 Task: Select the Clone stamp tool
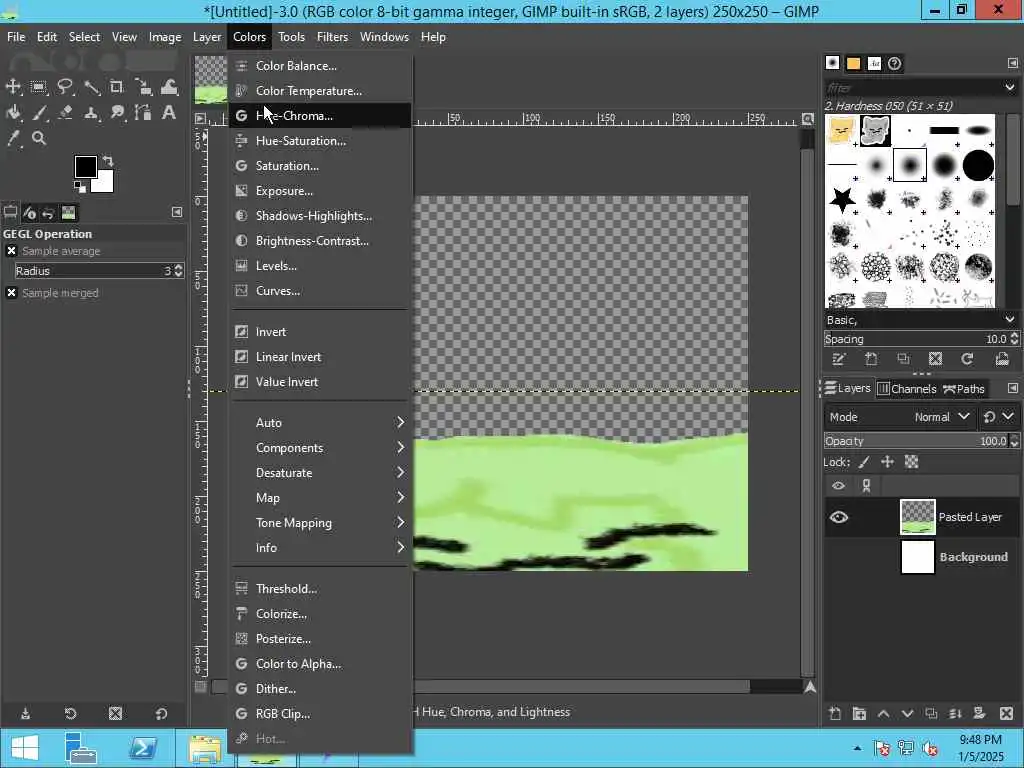coord(91,112)
